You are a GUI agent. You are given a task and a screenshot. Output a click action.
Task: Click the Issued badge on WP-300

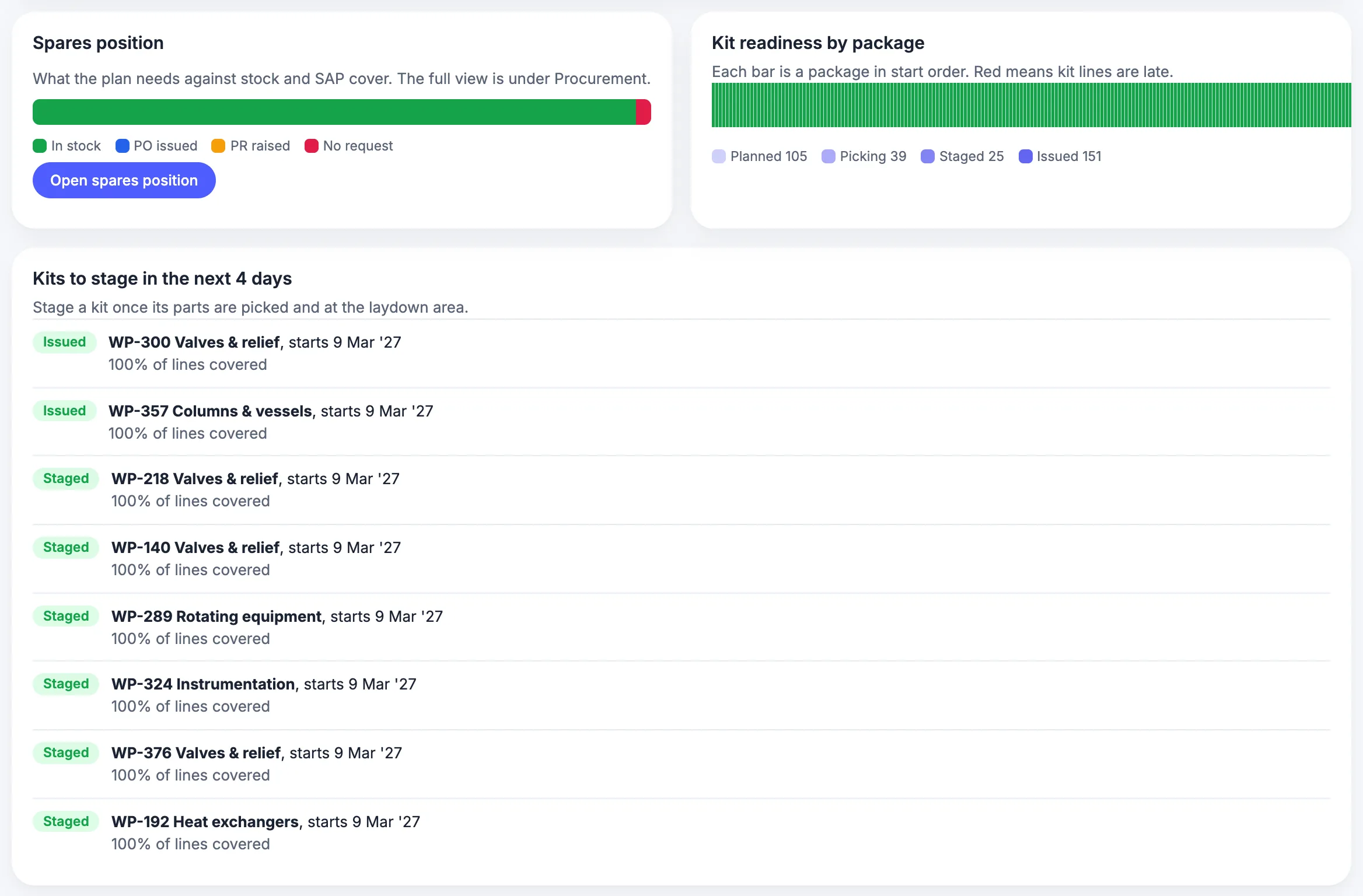[65, 342]
